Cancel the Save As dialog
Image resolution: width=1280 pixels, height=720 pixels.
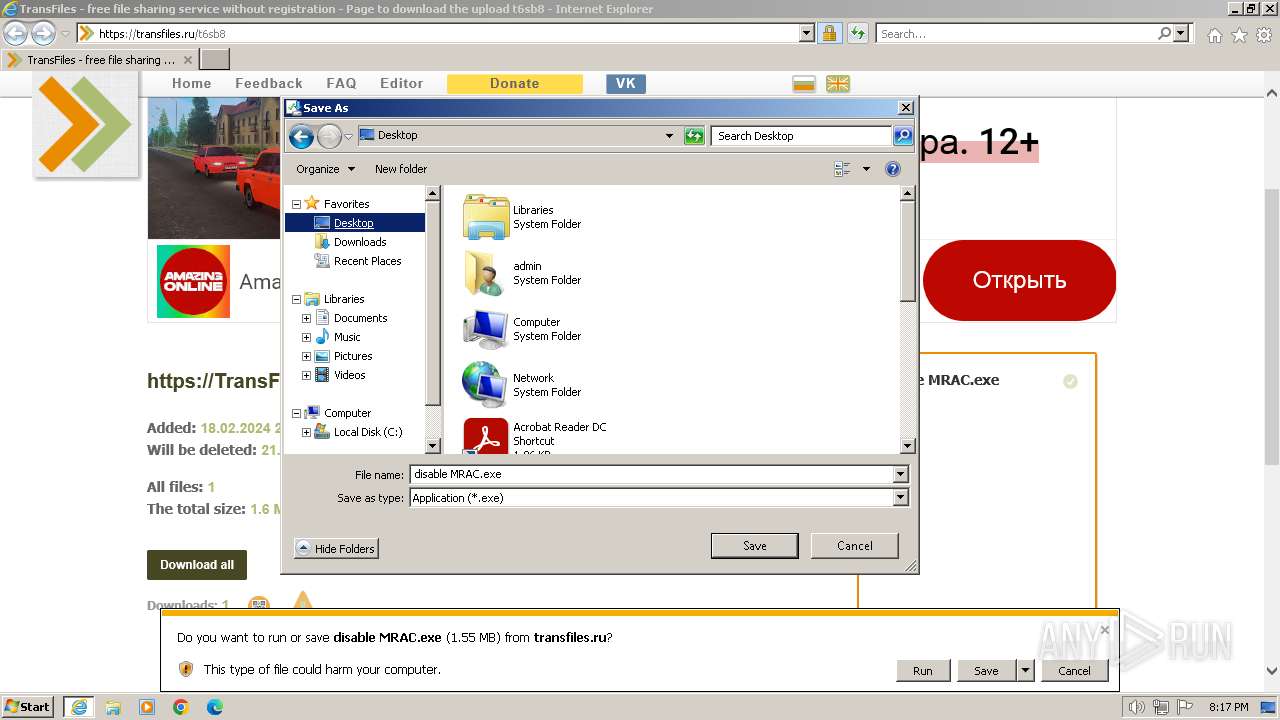(x=855, y=546)
